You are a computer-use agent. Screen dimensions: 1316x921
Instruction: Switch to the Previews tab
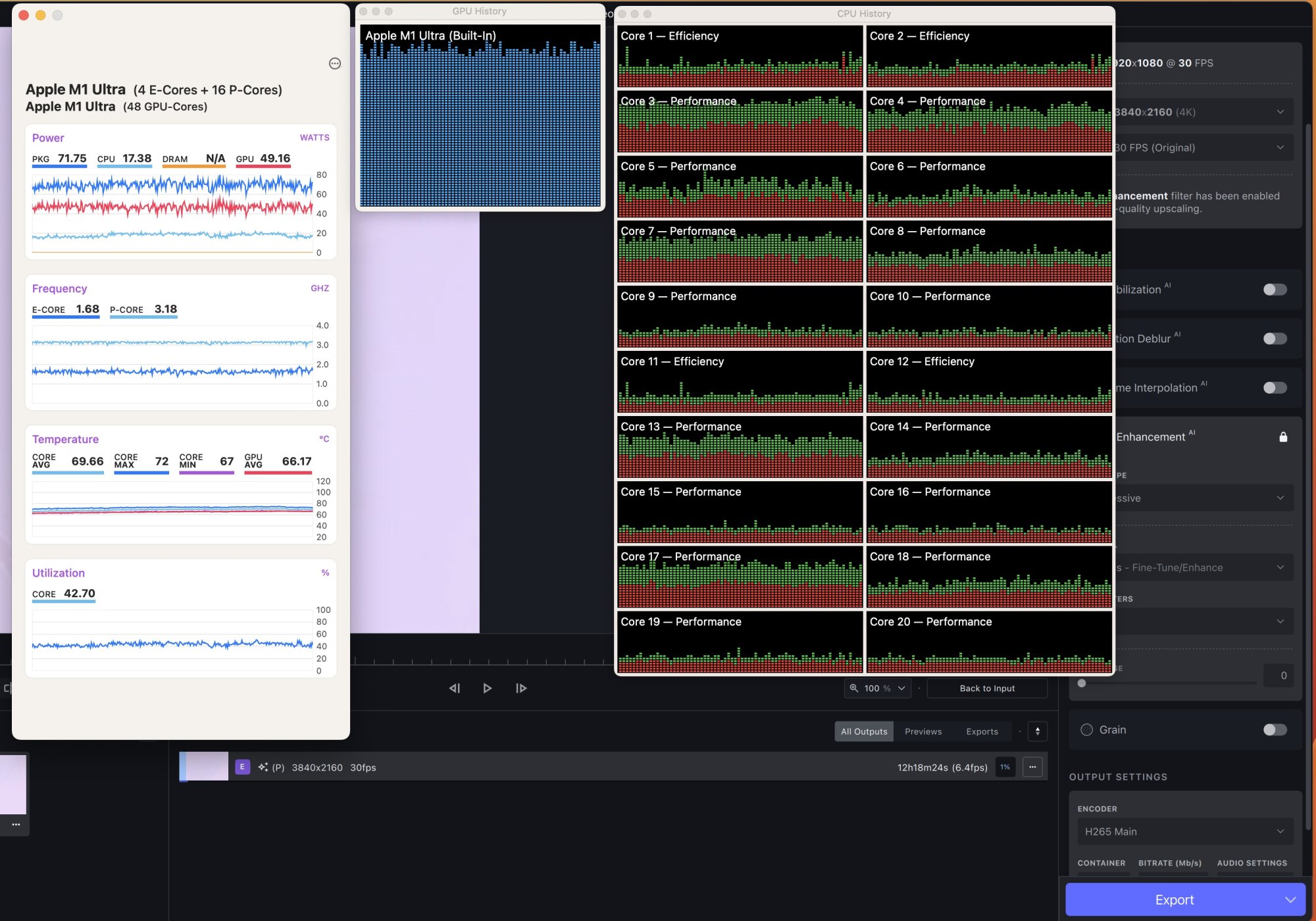pos(923,731)
